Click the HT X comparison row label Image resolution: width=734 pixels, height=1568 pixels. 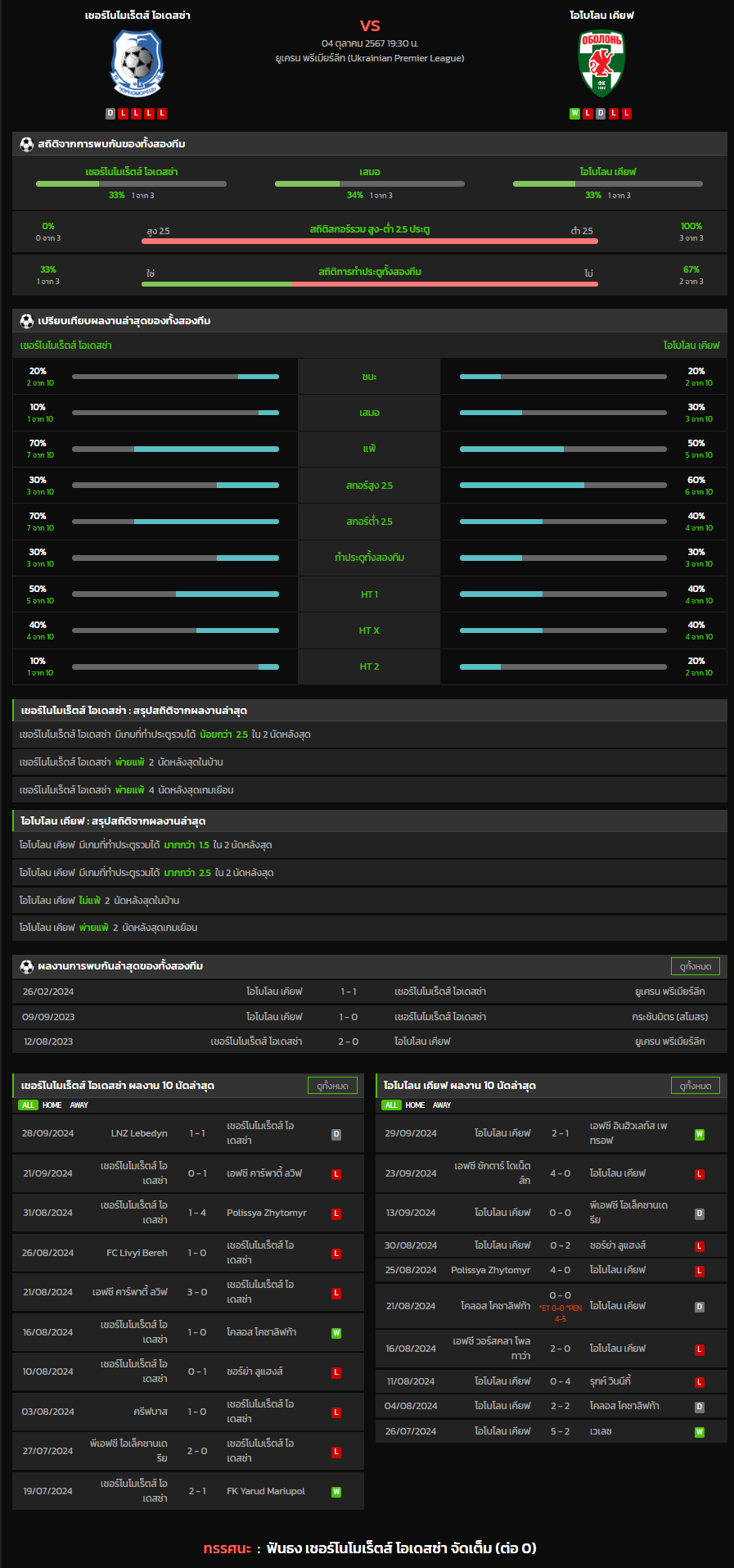coord(370,630)
